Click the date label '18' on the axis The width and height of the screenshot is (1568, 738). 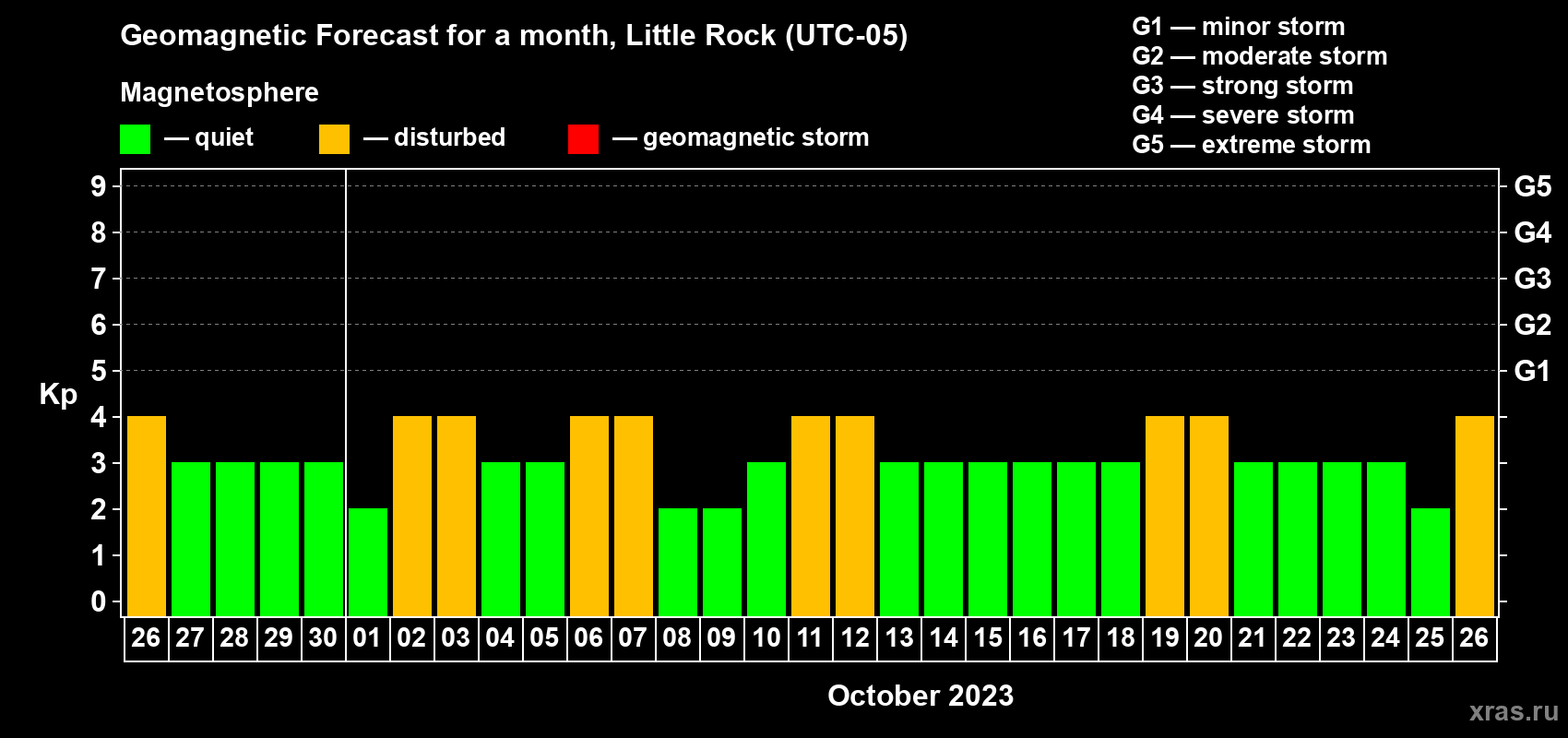pos(1120,637)
